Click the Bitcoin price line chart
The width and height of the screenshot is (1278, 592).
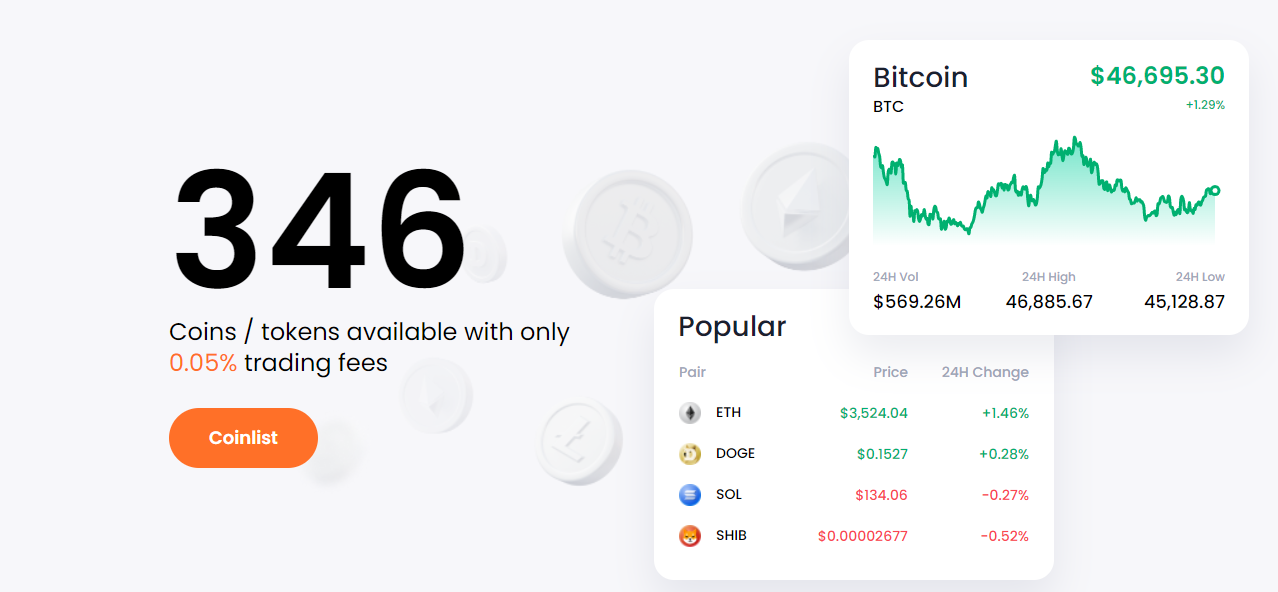coord(1046,190)
